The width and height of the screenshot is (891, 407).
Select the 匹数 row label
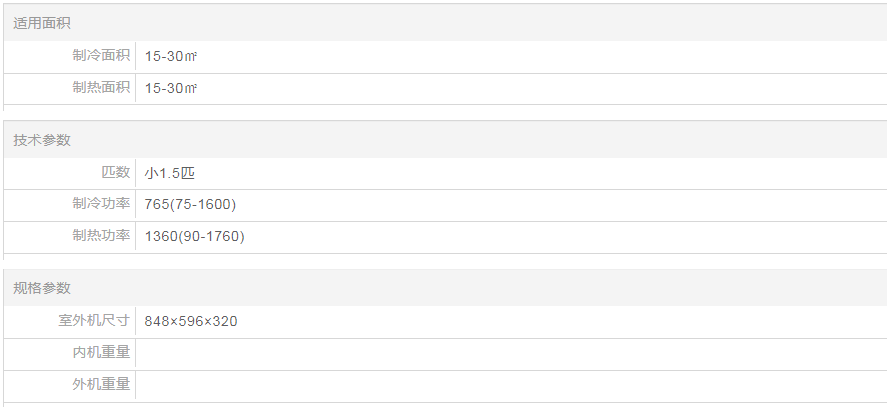coord(116,172)
